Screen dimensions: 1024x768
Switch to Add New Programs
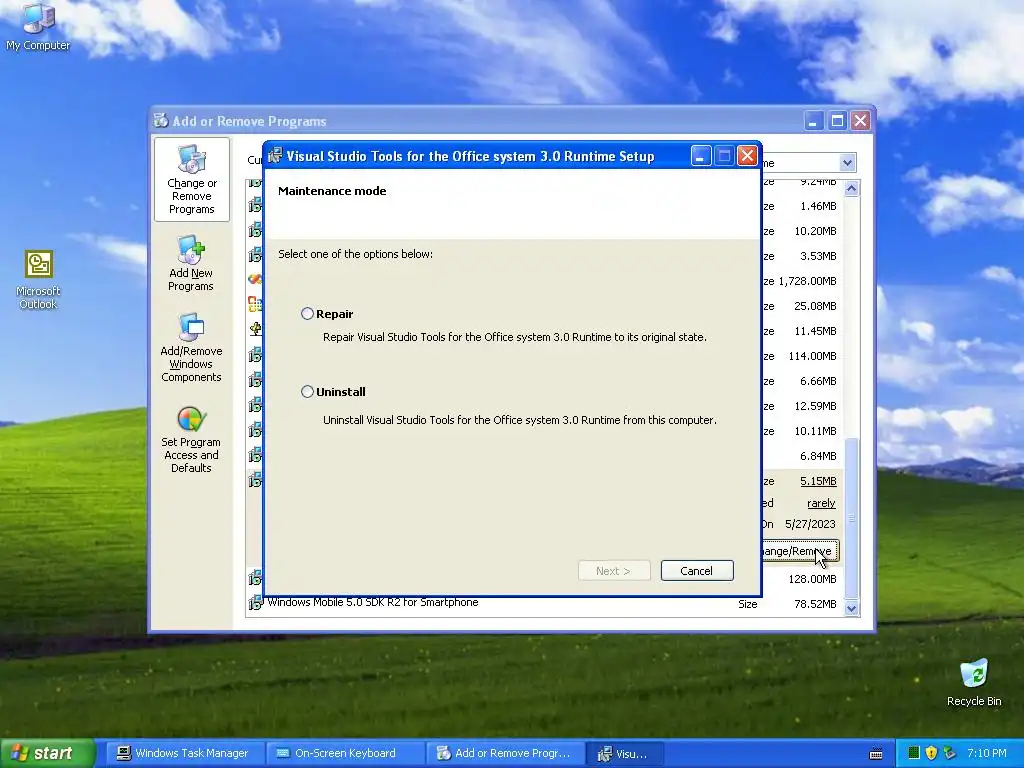click(x=191, y=263)
